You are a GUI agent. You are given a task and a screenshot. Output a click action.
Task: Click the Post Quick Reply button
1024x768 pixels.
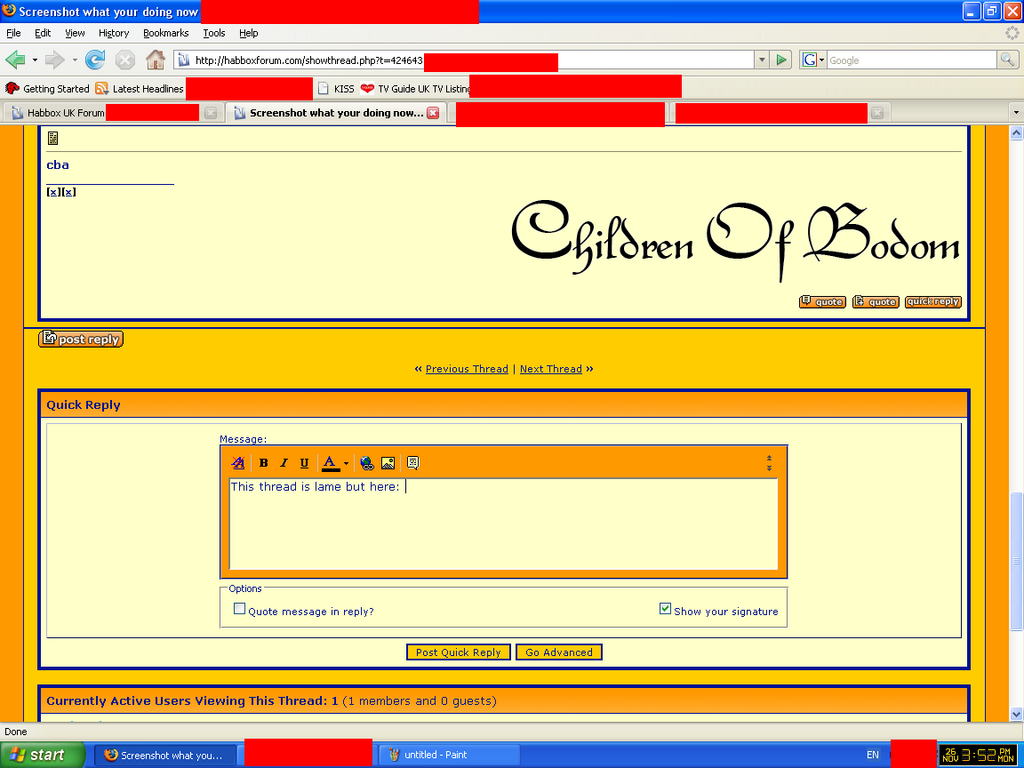coord(458,652)
